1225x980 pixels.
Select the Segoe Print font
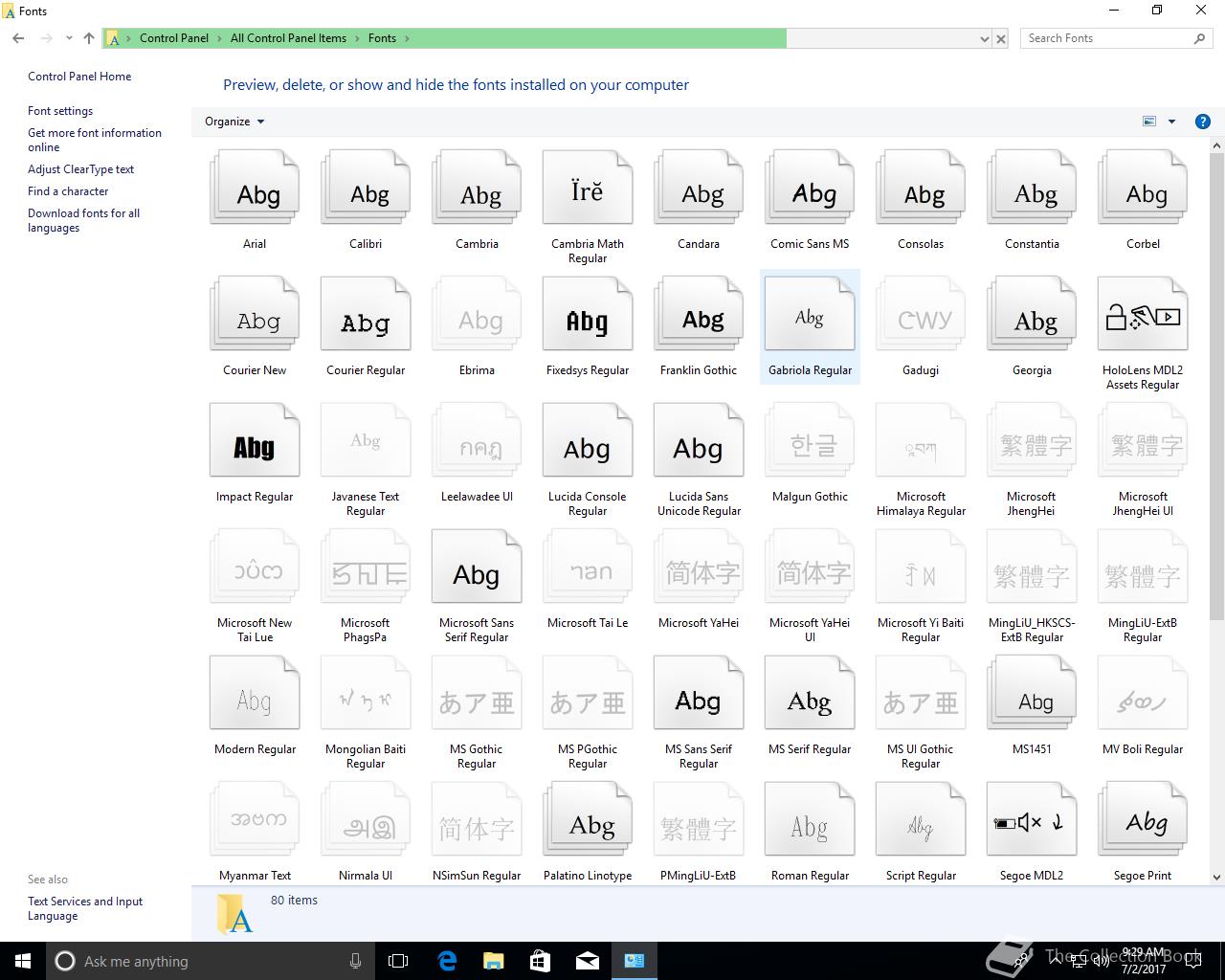point(1143,831)
